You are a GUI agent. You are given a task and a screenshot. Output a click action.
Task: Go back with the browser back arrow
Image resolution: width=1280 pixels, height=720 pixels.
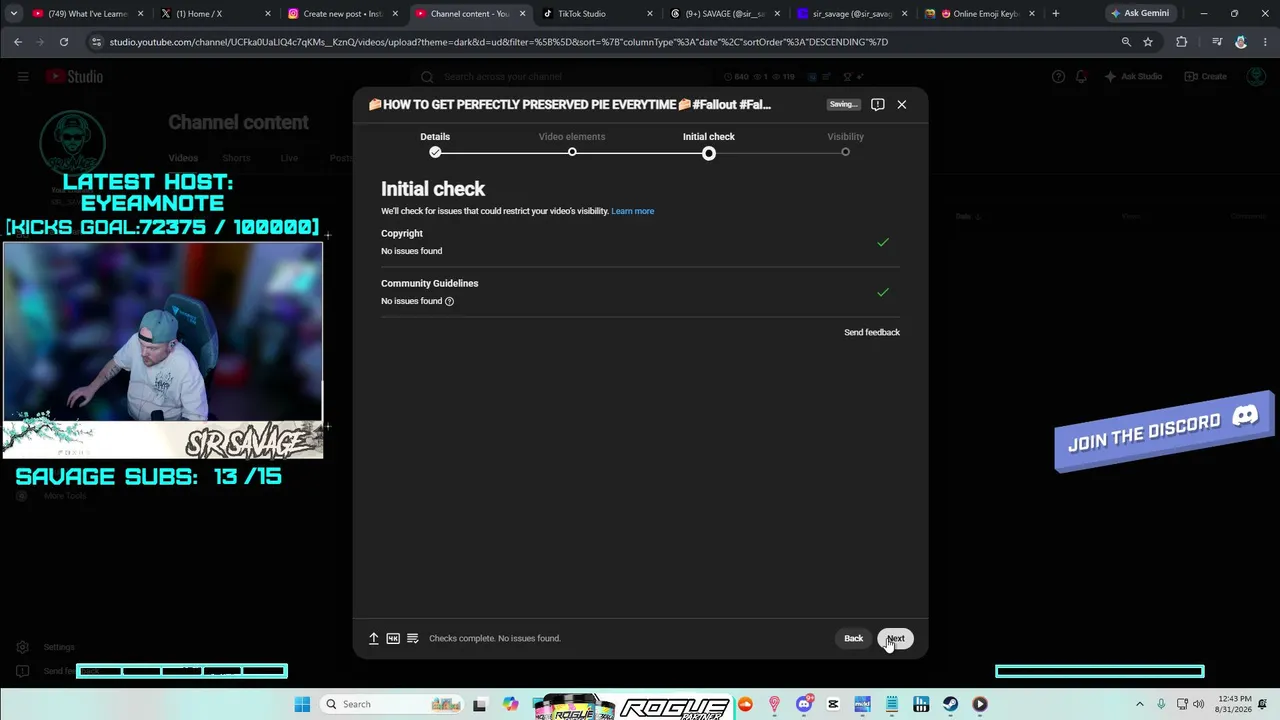click(18, 42)
